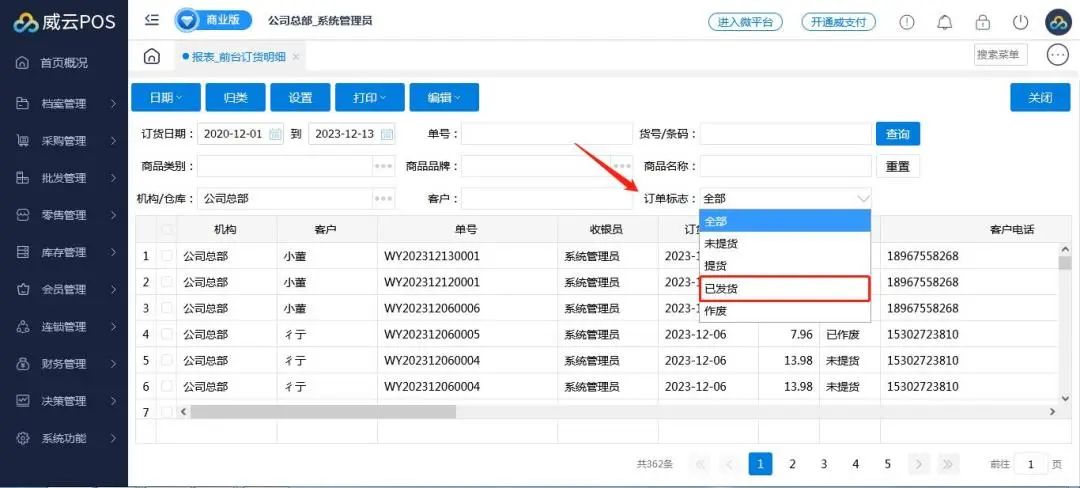Click the home icon next to tabs

point(151,56)
